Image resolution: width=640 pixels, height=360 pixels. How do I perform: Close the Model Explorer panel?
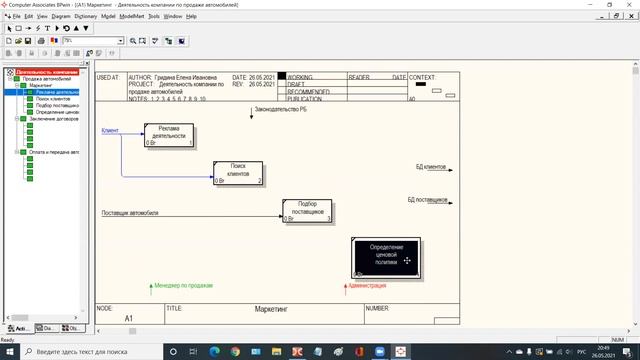[87, 63]
